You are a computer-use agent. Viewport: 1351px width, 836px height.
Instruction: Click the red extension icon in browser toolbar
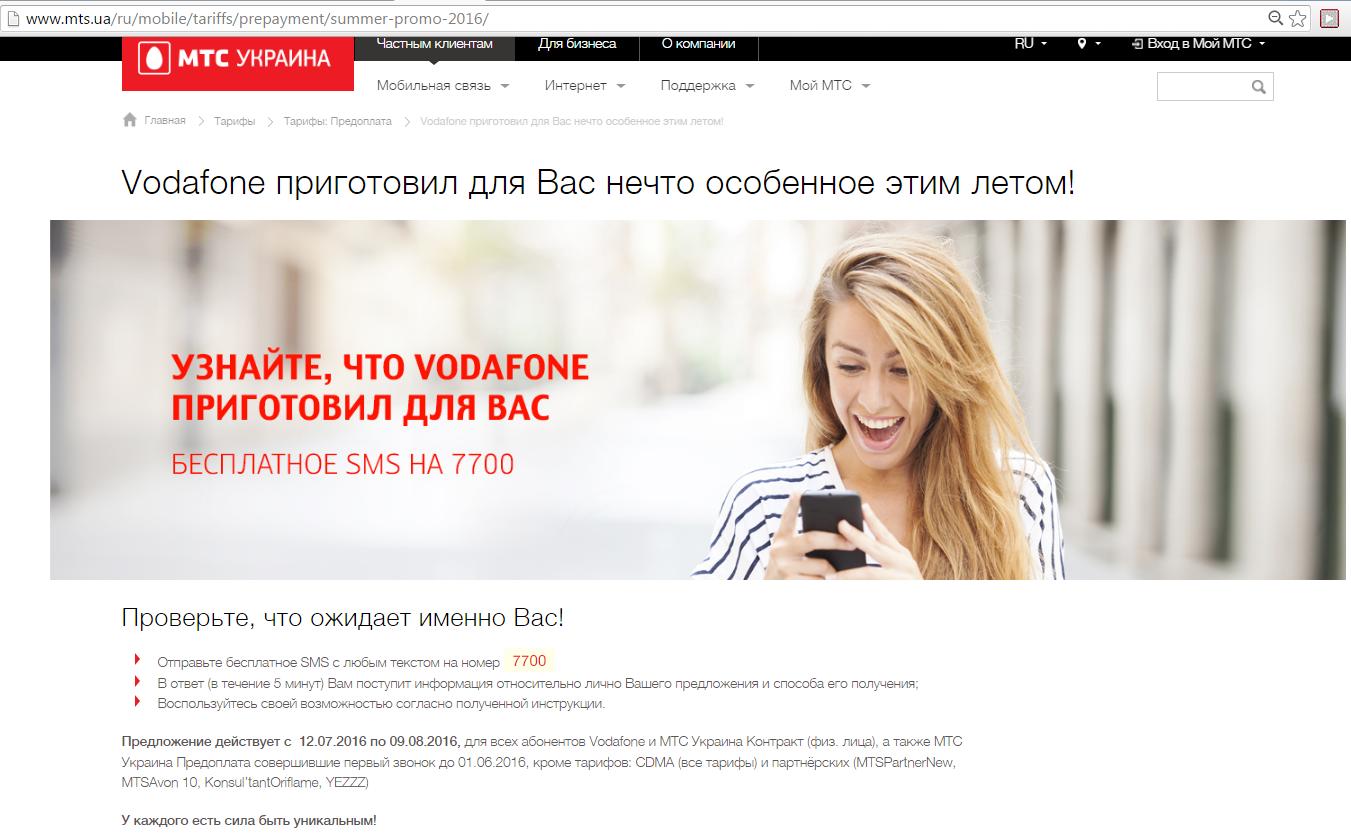click(1329, 18)
